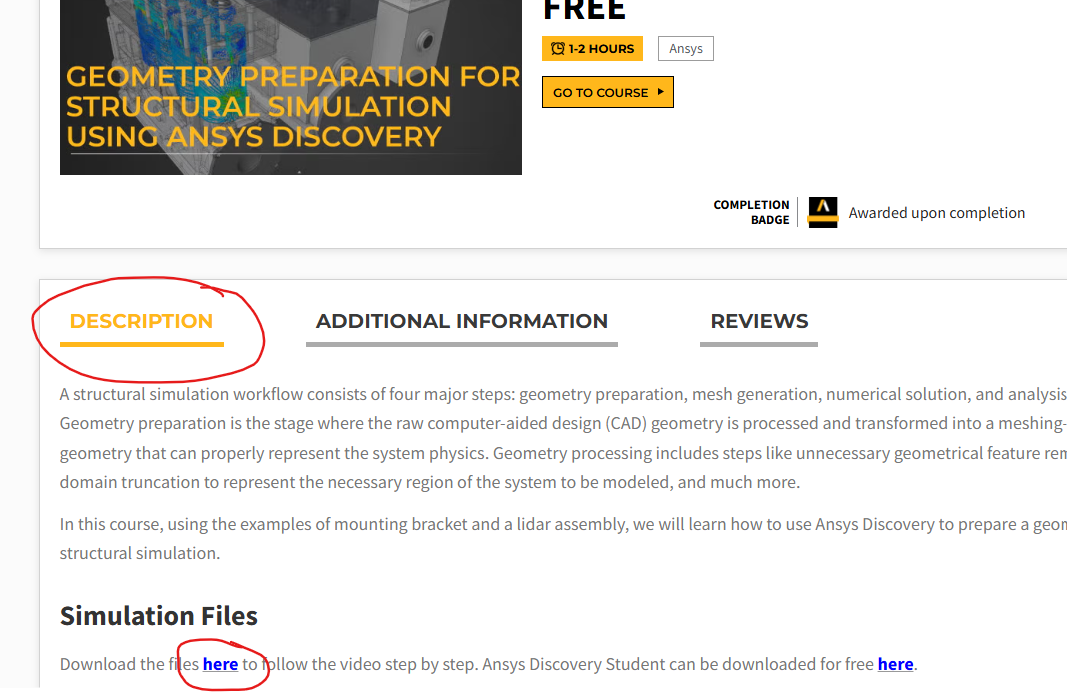Click the Simulation Files heading
The height and width of the screenshot is (693, 1067).
click(159, 616)
